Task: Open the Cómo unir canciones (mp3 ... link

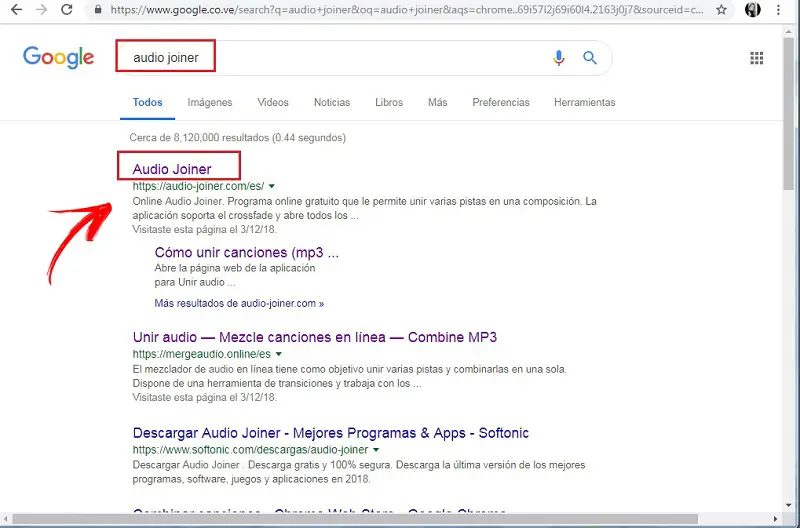Action: [246, 253]
